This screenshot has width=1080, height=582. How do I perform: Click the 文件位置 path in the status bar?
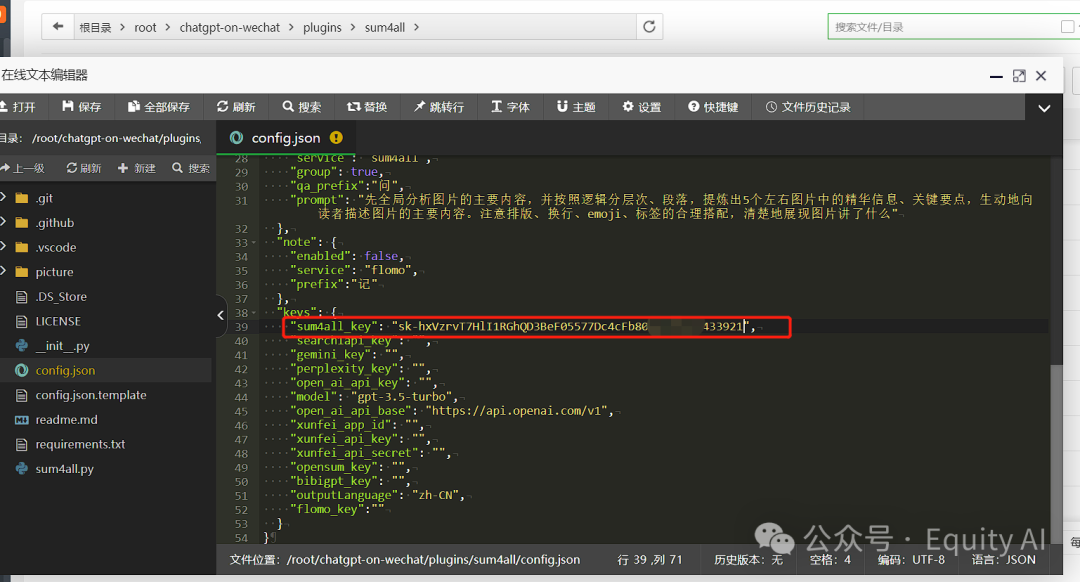point(405,560)
